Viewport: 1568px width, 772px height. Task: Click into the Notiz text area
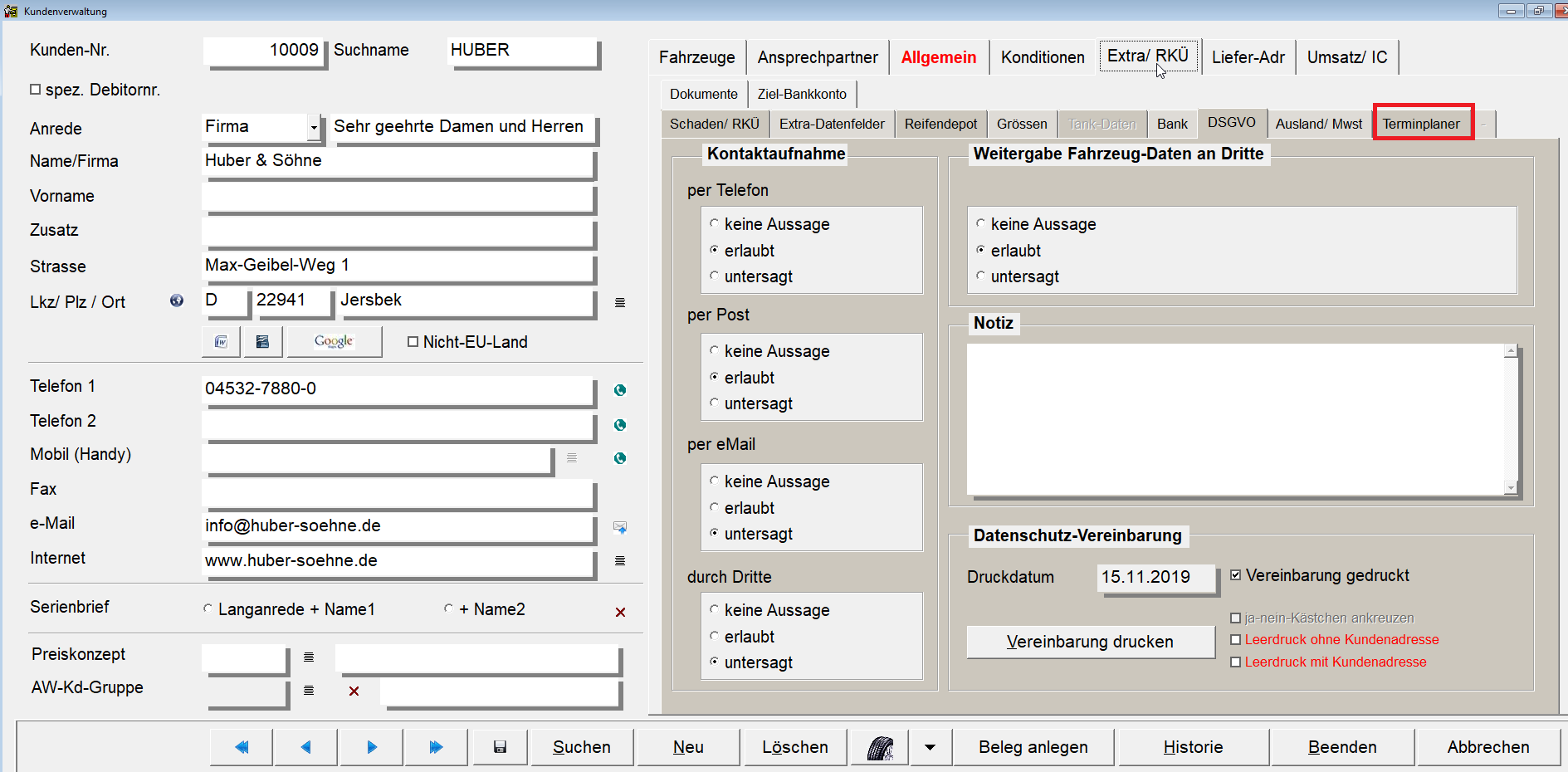pyautogui.click(x=1236, y=419)
